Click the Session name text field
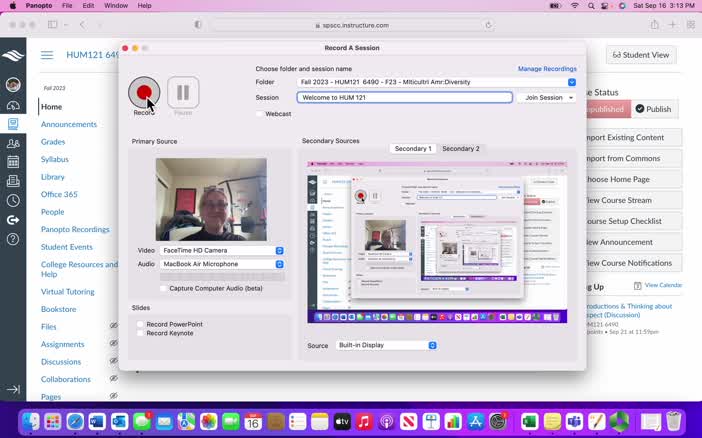Viewport: 702px width, 438px height. [404, 98]
